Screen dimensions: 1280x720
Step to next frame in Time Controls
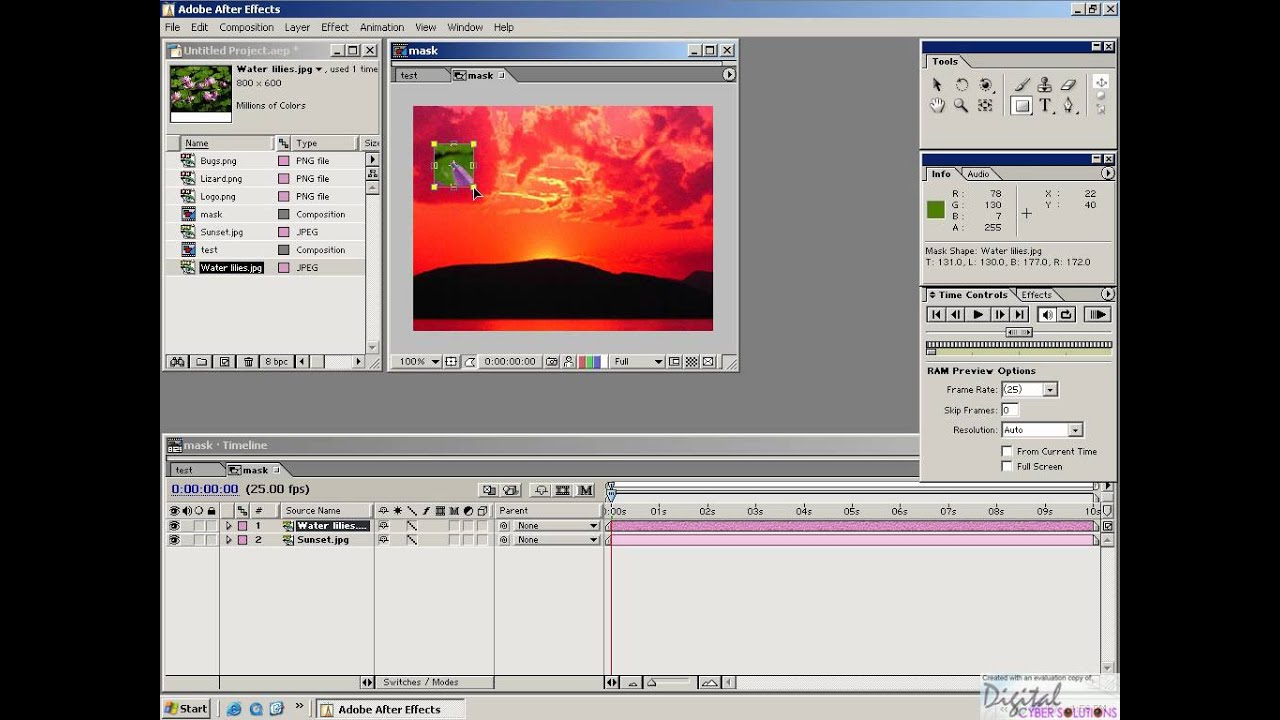[999, 315]
